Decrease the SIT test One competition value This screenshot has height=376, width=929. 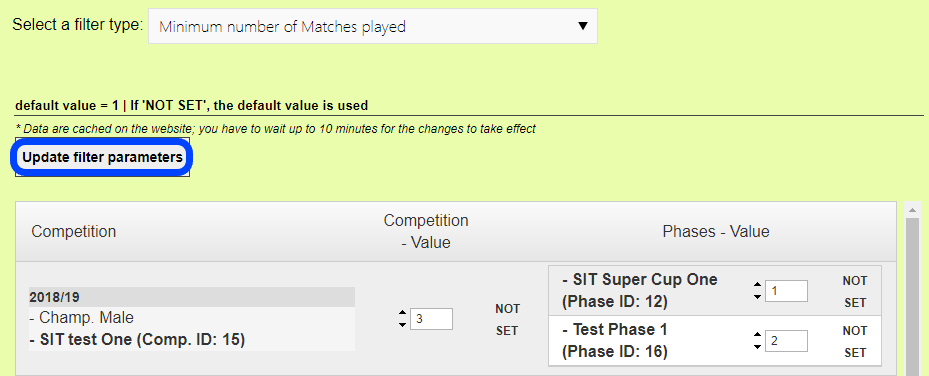pyautogui.click(x=403, y=324)
